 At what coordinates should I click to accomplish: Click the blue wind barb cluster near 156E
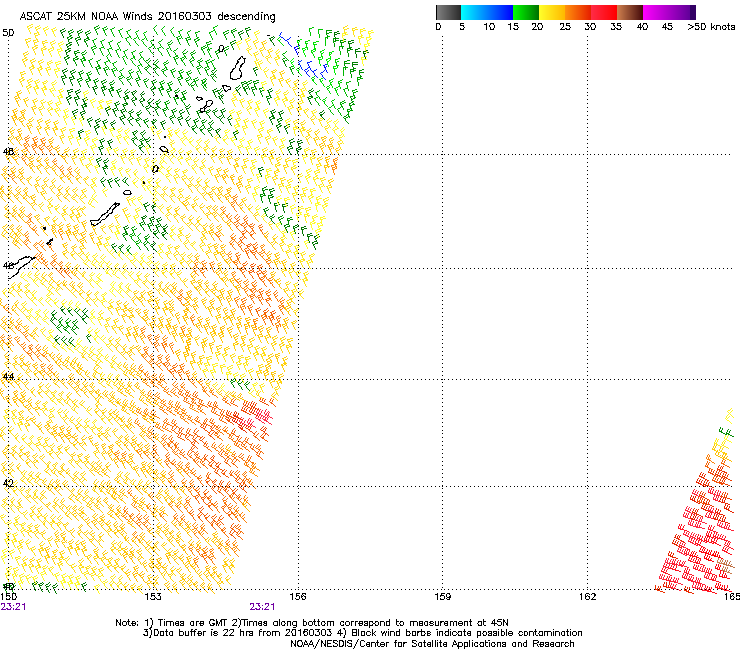click(311, 70)
